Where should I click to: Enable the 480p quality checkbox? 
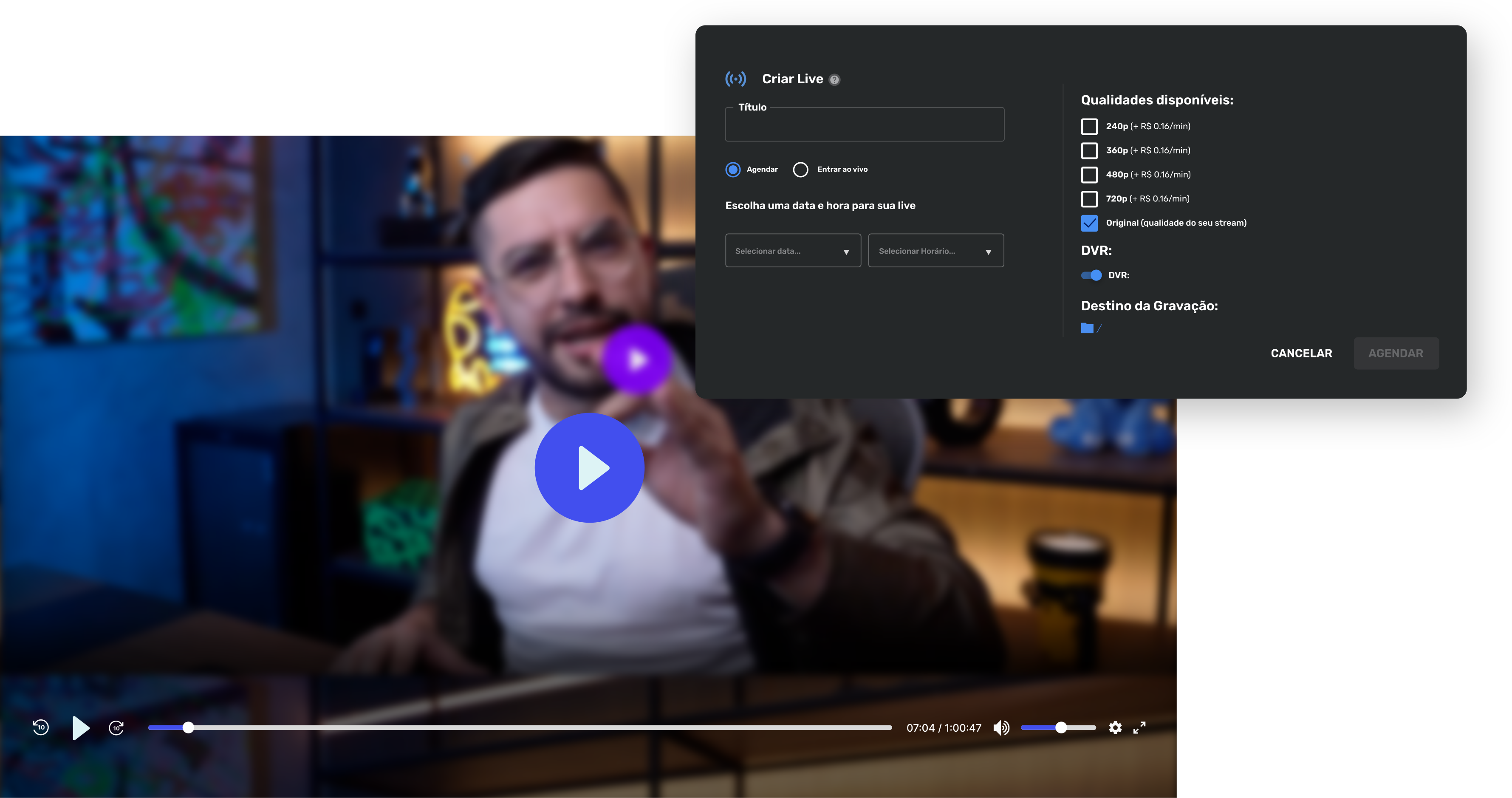[x=1089, y=174]
